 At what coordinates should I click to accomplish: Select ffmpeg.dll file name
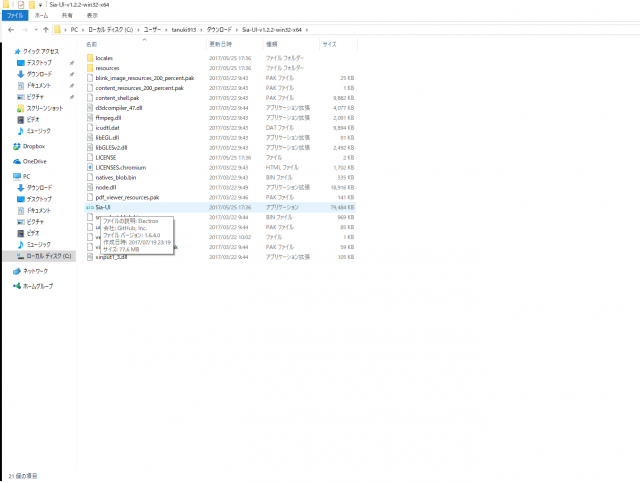coord(108,118)
